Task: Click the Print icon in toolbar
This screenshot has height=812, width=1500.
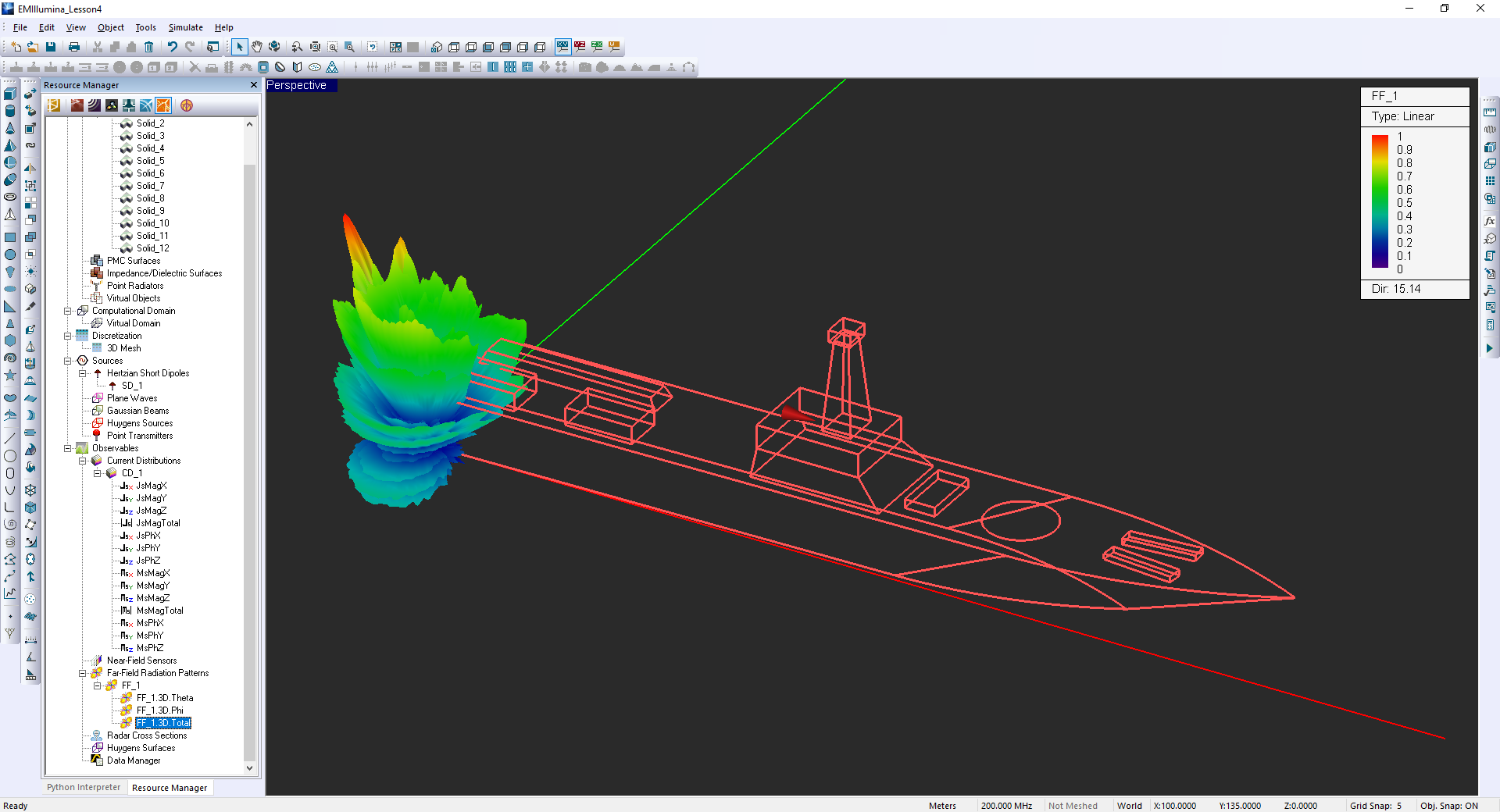Action: click(x=74, y=47)
